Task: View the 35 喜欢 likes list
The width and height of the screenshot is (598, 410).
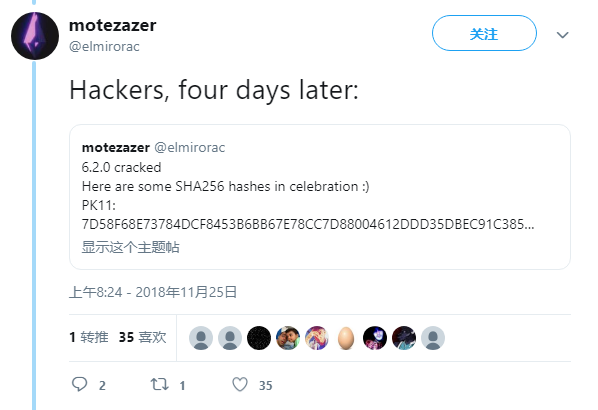Action: pos(143,337)
